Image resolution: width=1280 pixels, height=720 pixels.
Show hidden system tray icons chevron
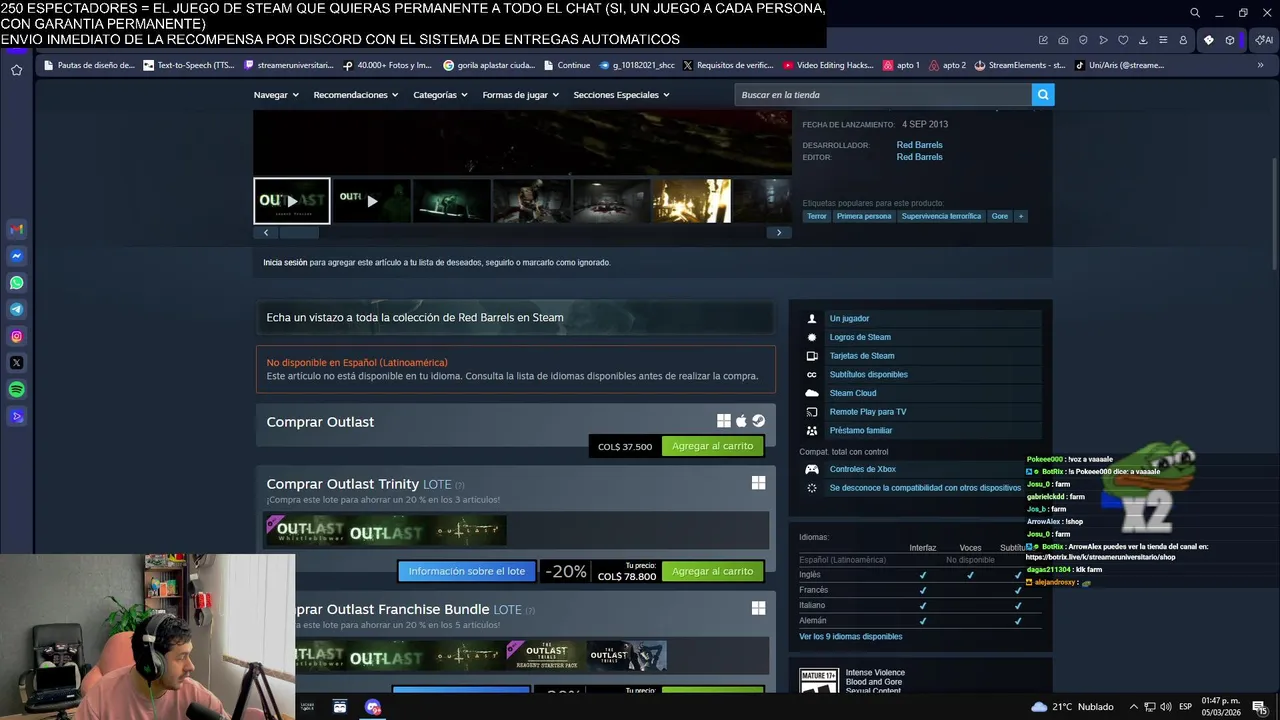[1134, 707]
